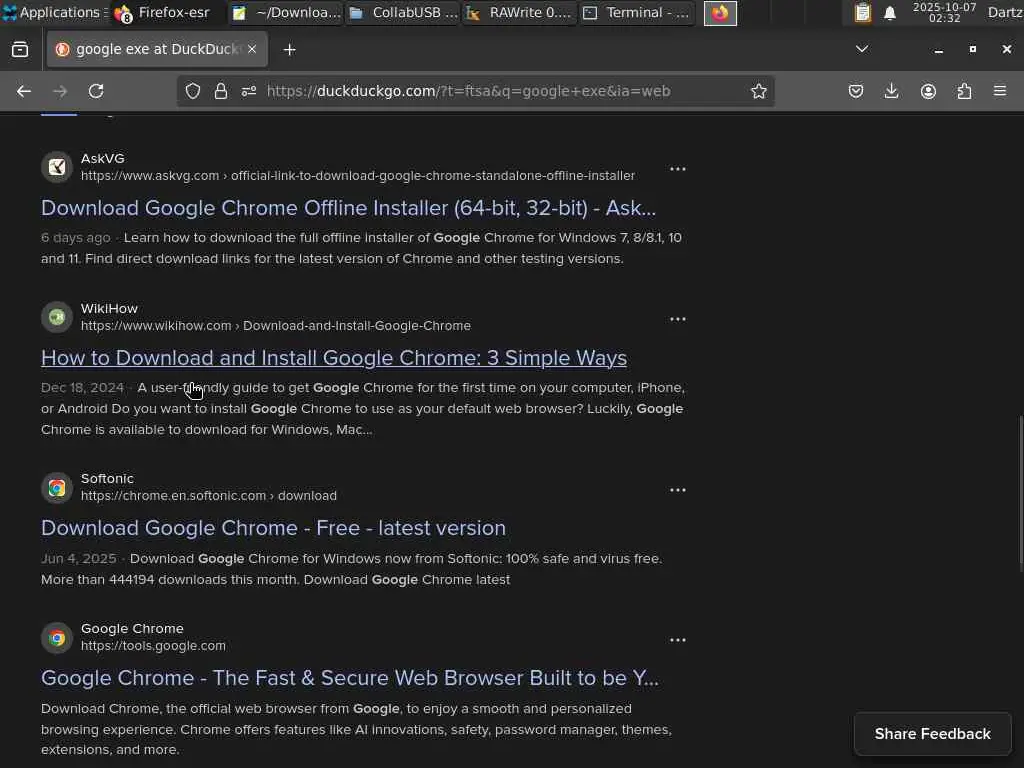The image size is (1024, 768).
Task: Click the page vertical scrollbar thumb
Action: click(1020, 493)
